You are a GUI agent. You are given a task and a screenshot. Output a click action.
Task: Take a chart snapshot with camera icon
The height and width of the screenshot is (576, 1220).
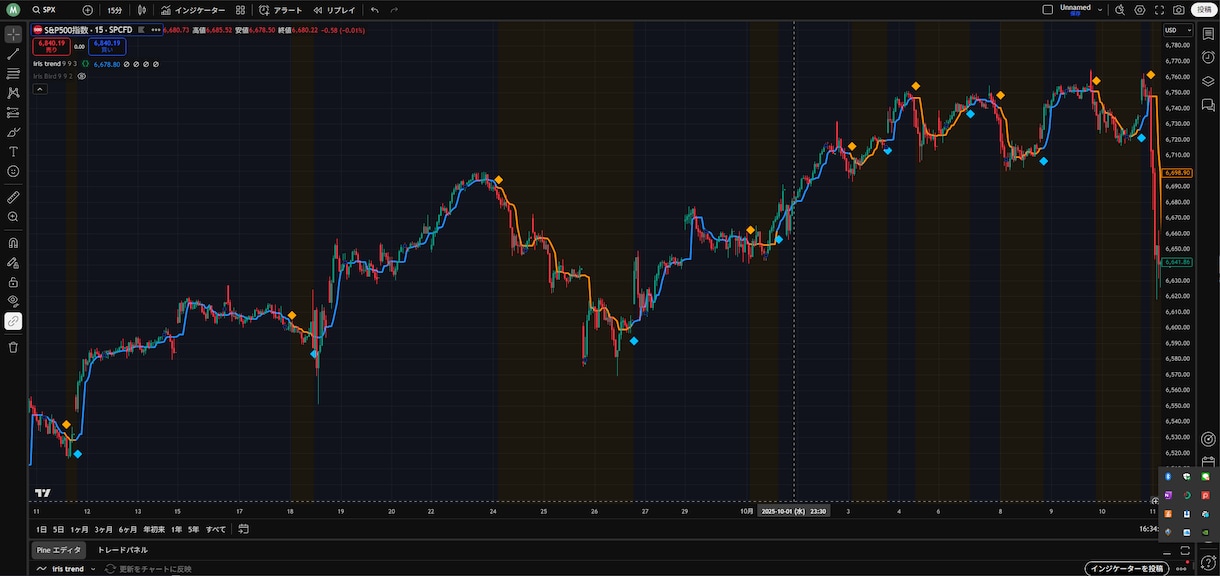coord(1179,9)
